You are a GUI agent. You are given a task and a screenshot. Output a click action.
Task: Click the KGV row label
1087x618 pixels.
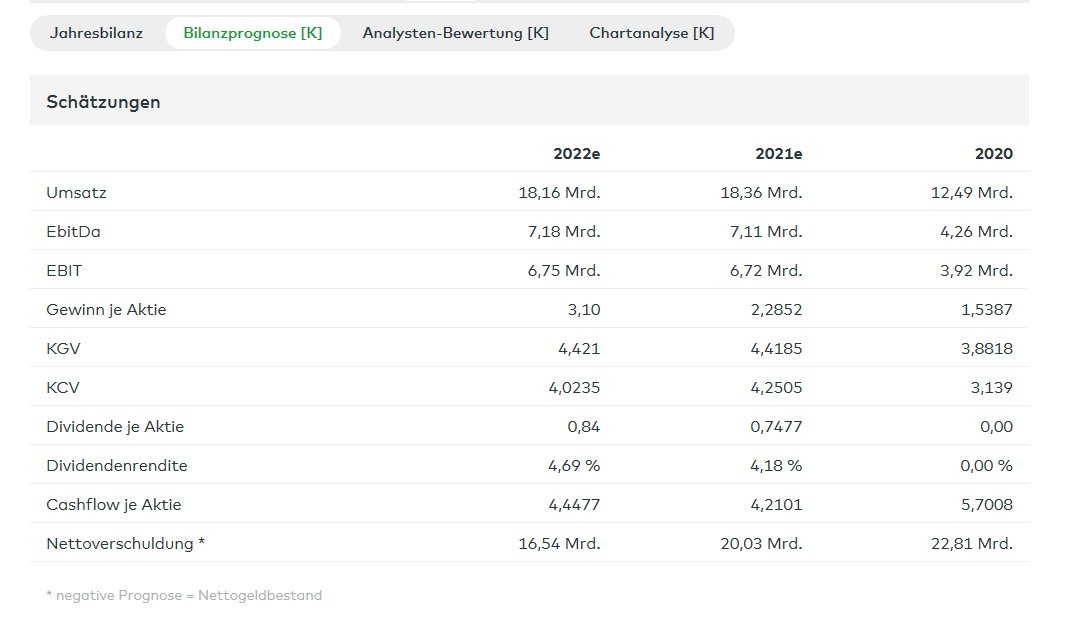pyautogui.click(x=63, y=349)
